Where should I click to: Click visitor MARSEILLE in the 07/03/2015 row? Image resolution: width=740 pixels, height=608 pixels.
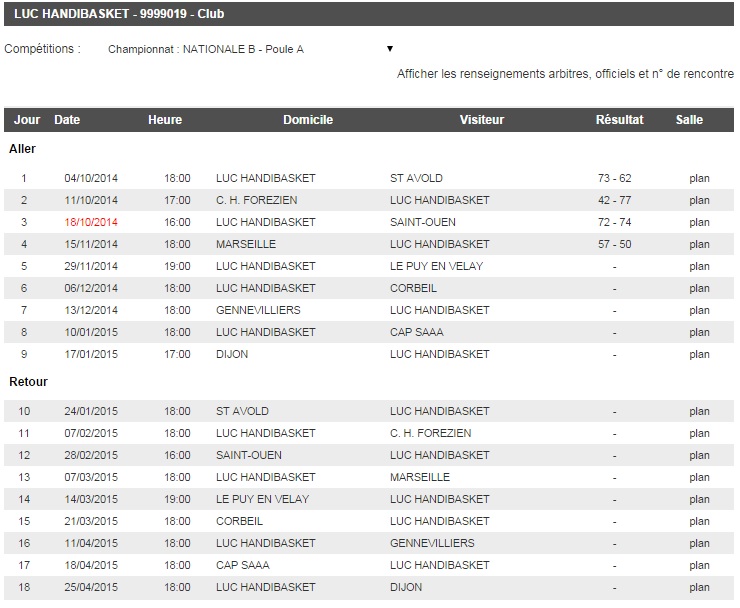tap(420, 477)
